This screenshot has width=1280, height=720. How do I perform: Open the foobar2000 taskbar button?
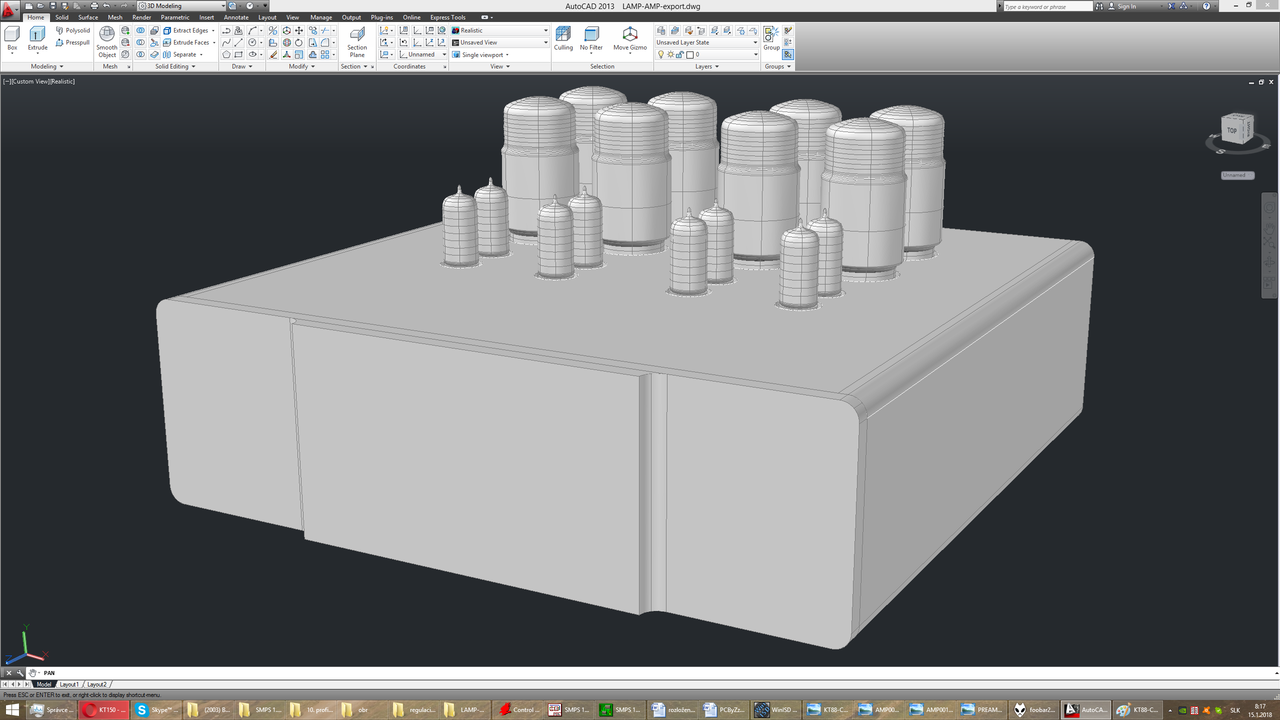1035,710
